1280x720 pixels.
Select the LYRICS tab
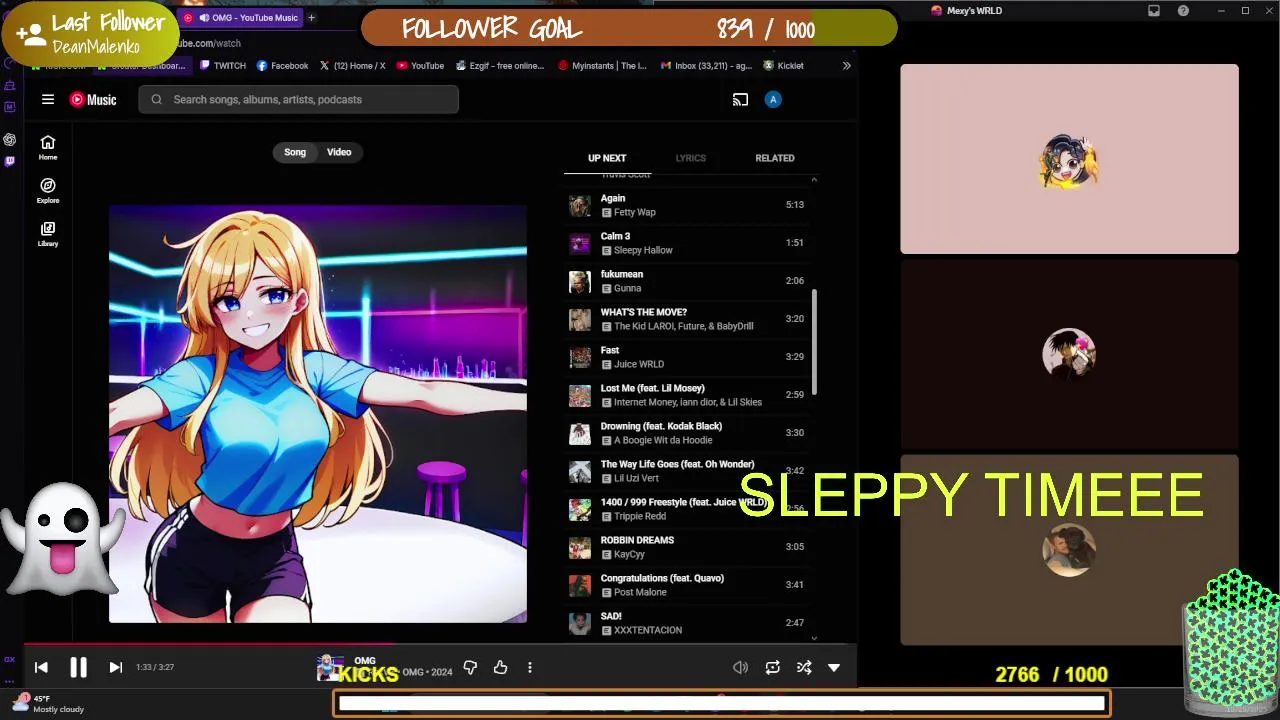click(690, 158)
